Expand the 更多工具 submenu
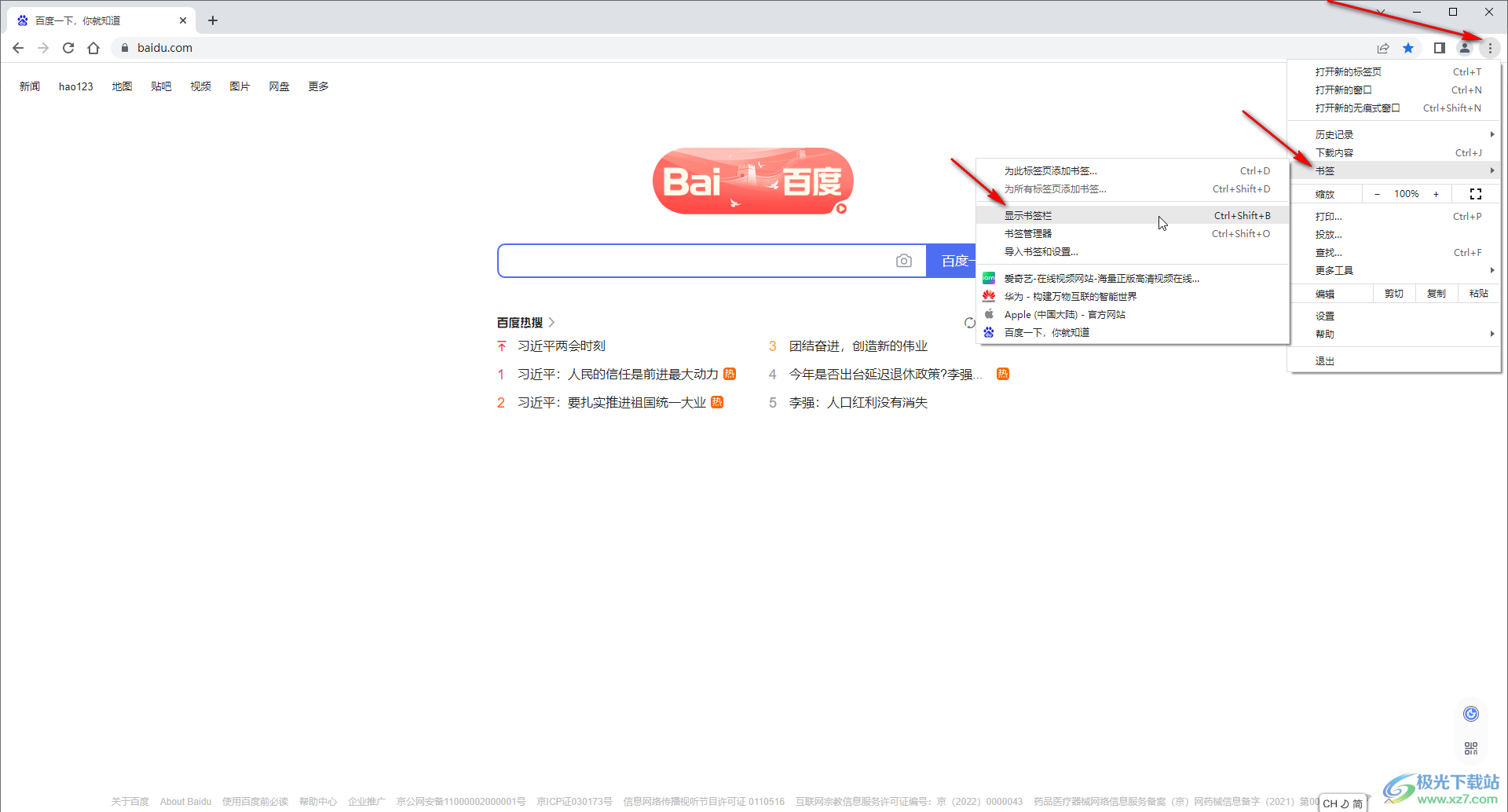Viewport: 1508px width, 812px height. (x=1396, y=270)
